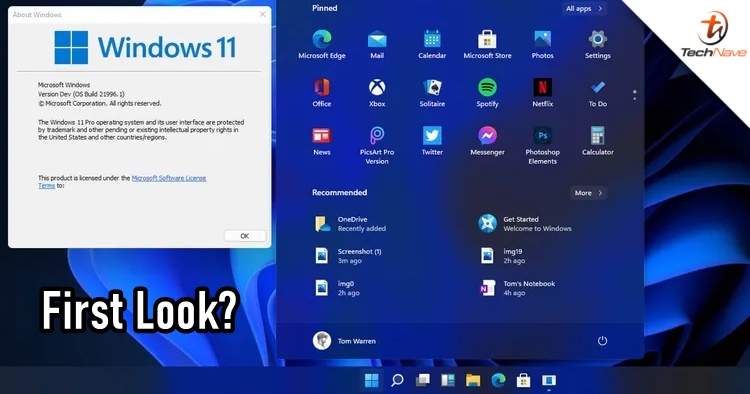The width and height of the screenshot is (750, 394).
Task: Open Tom's Notebook in recommended
Action: click(518, 288)
